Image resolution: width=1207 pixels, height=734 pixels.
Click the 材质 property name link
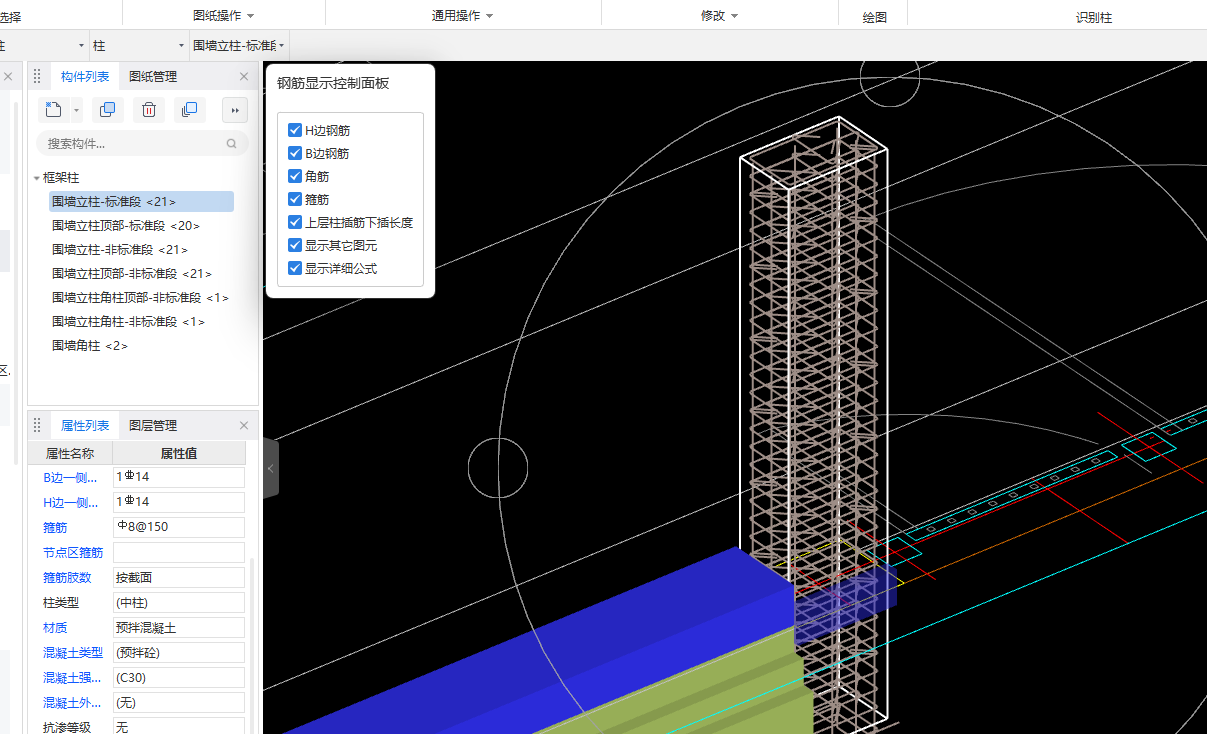[55, 627]
